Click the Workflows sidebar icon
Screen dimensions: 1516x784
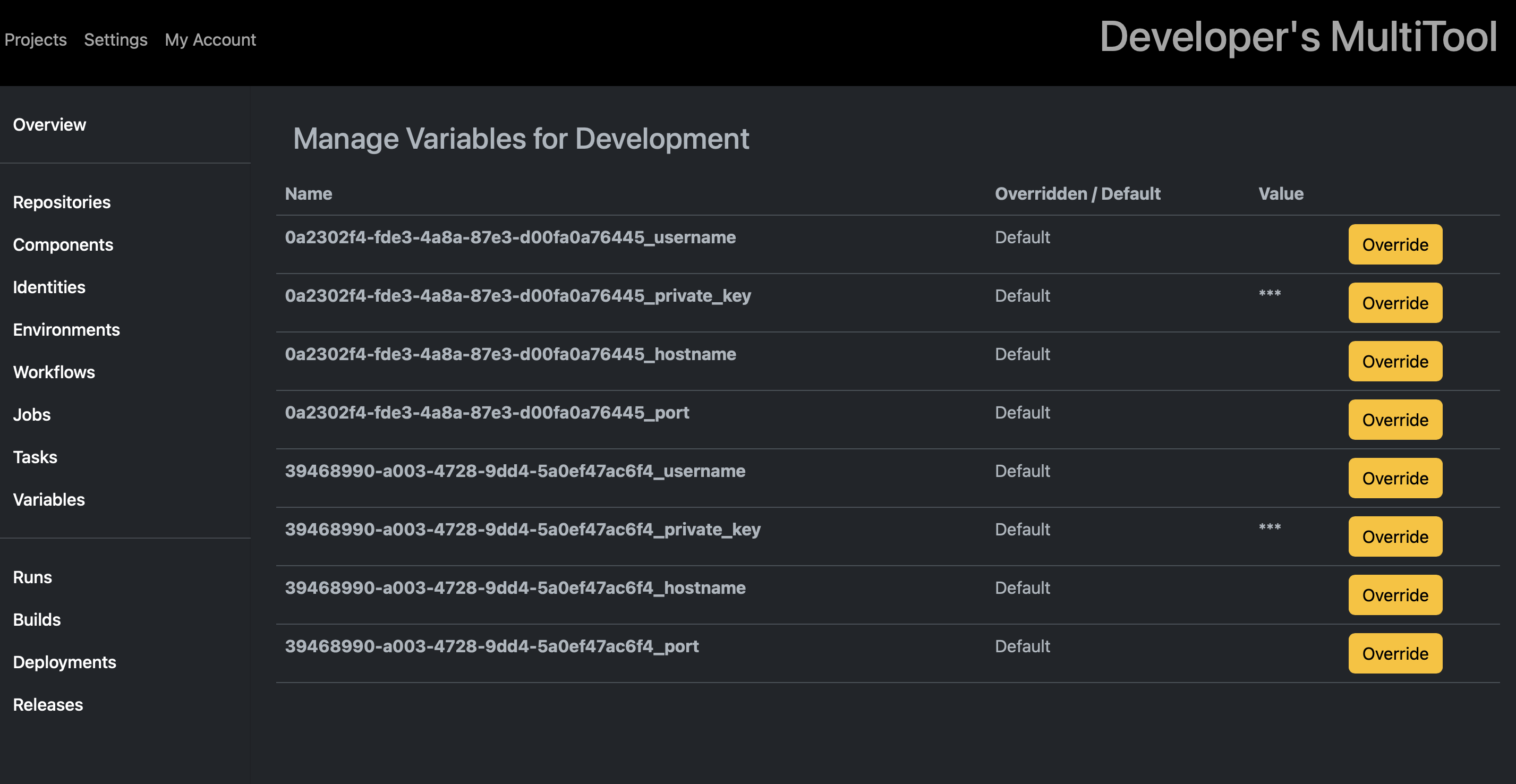(53, 371)
